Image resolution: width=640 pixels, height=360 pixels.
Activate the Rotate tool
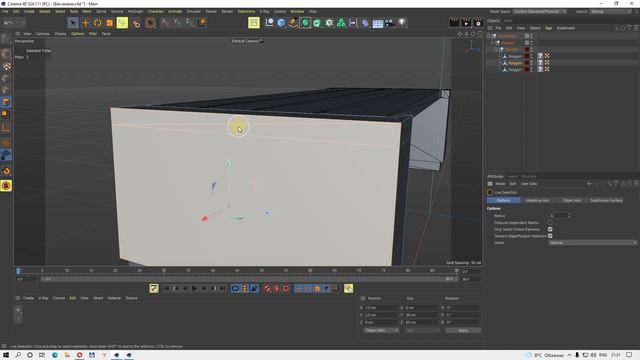coord(97,23)
